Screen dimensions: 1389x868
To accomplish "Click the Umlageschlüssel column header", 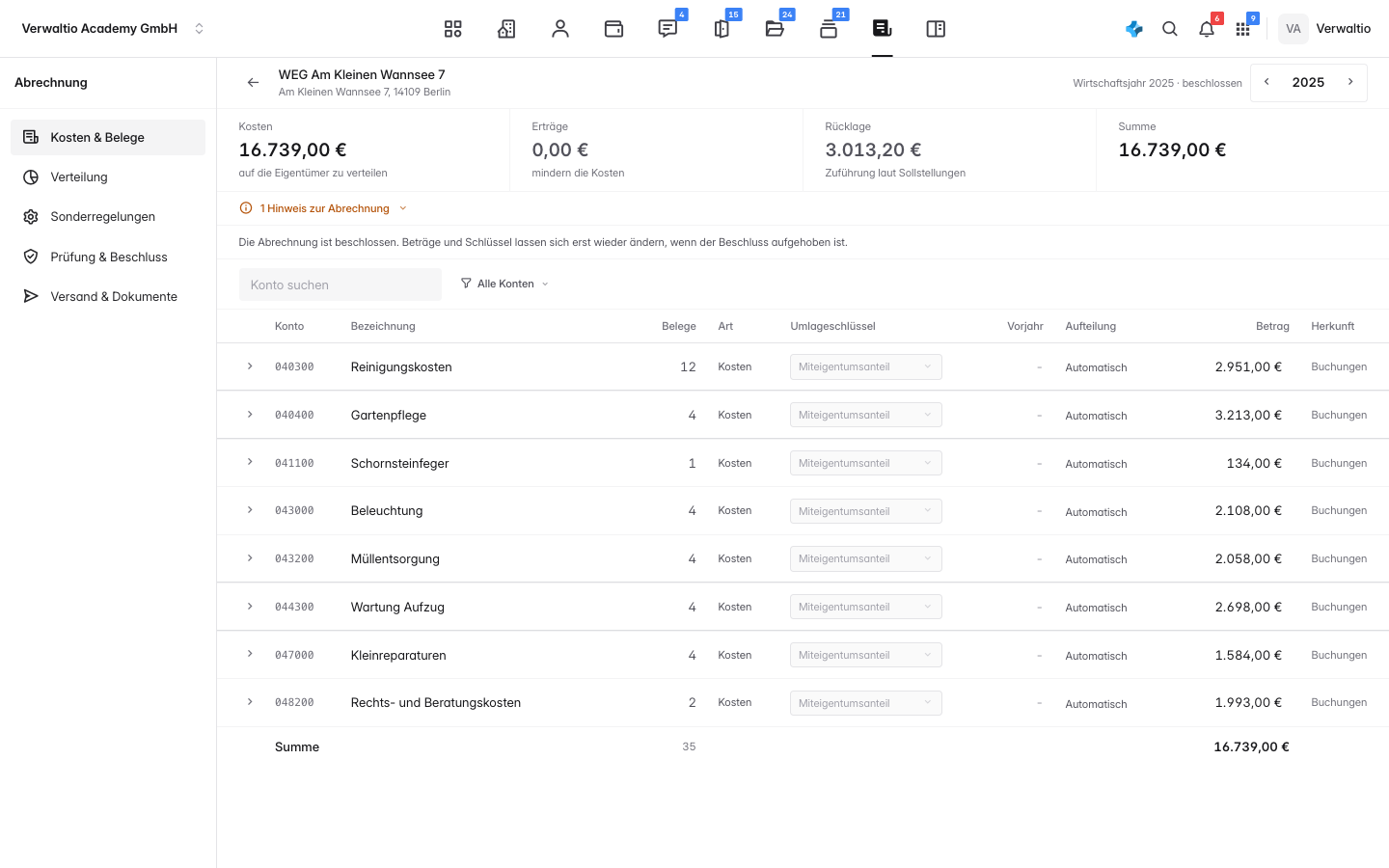I will 832,326.
